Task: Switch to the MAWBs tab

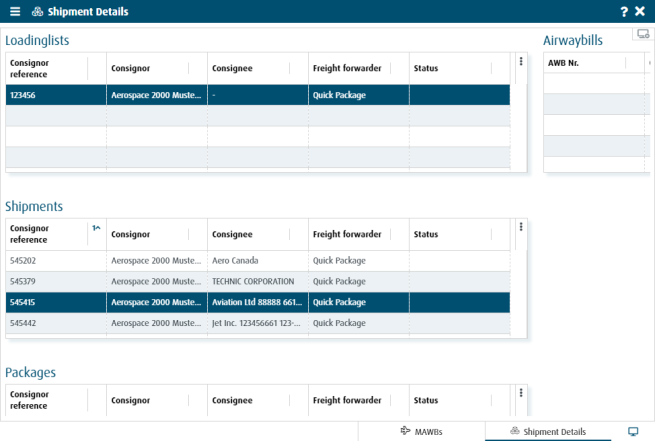Action: (422, 431)
